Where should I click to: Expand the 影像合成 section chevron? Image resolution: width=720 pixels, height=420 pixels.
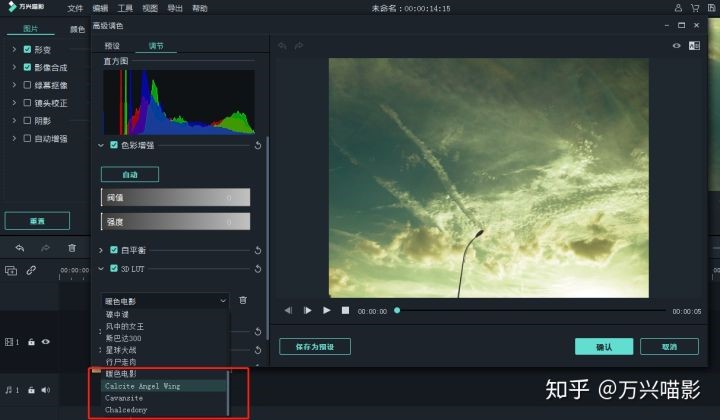coord(14,67)
